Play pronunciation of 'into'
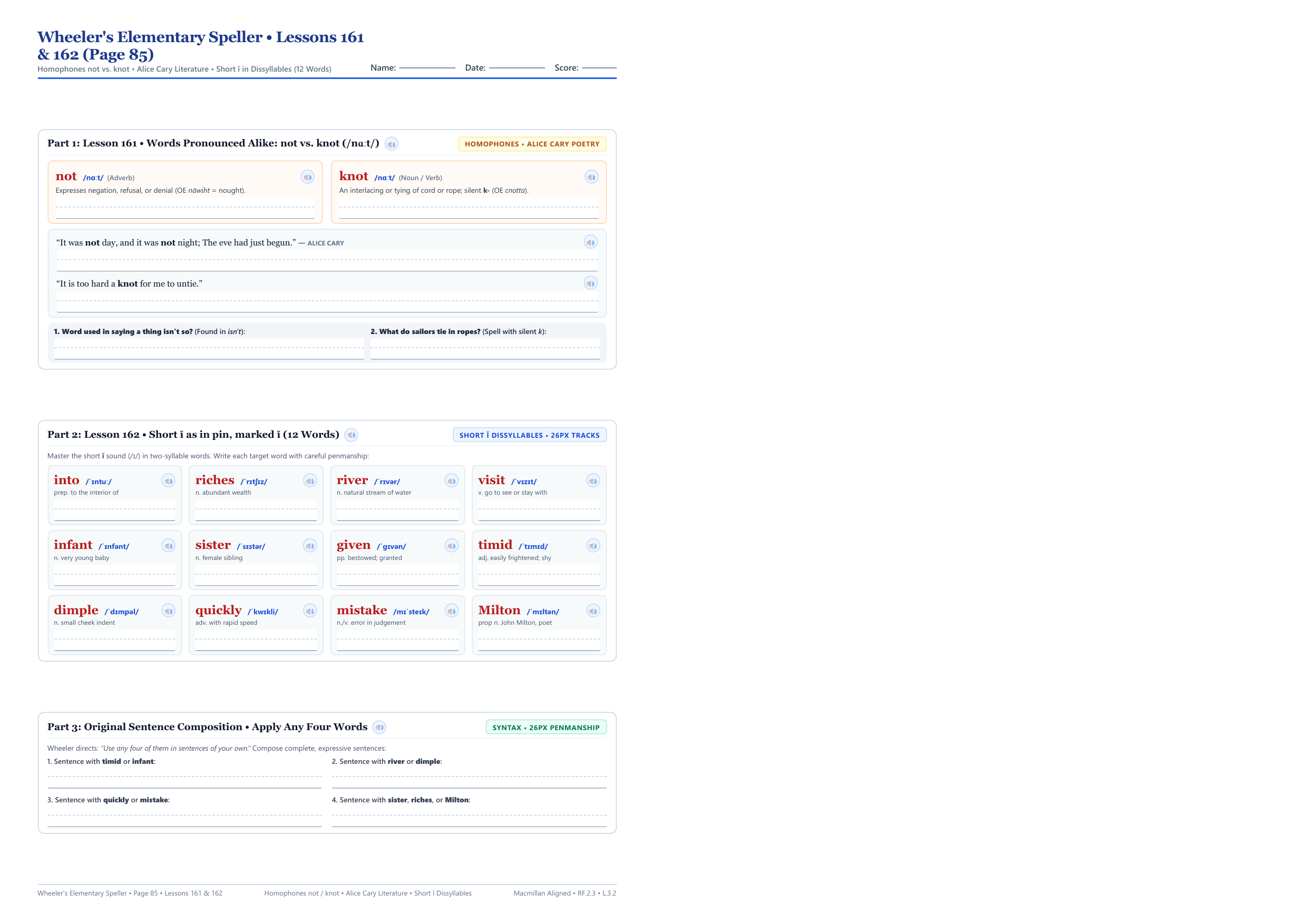Screen dimensions: 1307x924 click(x=169, y=481)
